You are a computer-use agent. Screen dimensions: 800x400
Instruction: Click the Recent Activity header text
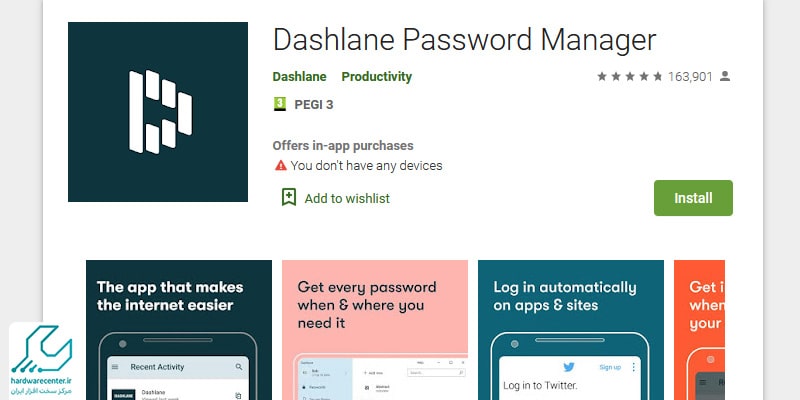pyautogui.click(x=157, y=367)
